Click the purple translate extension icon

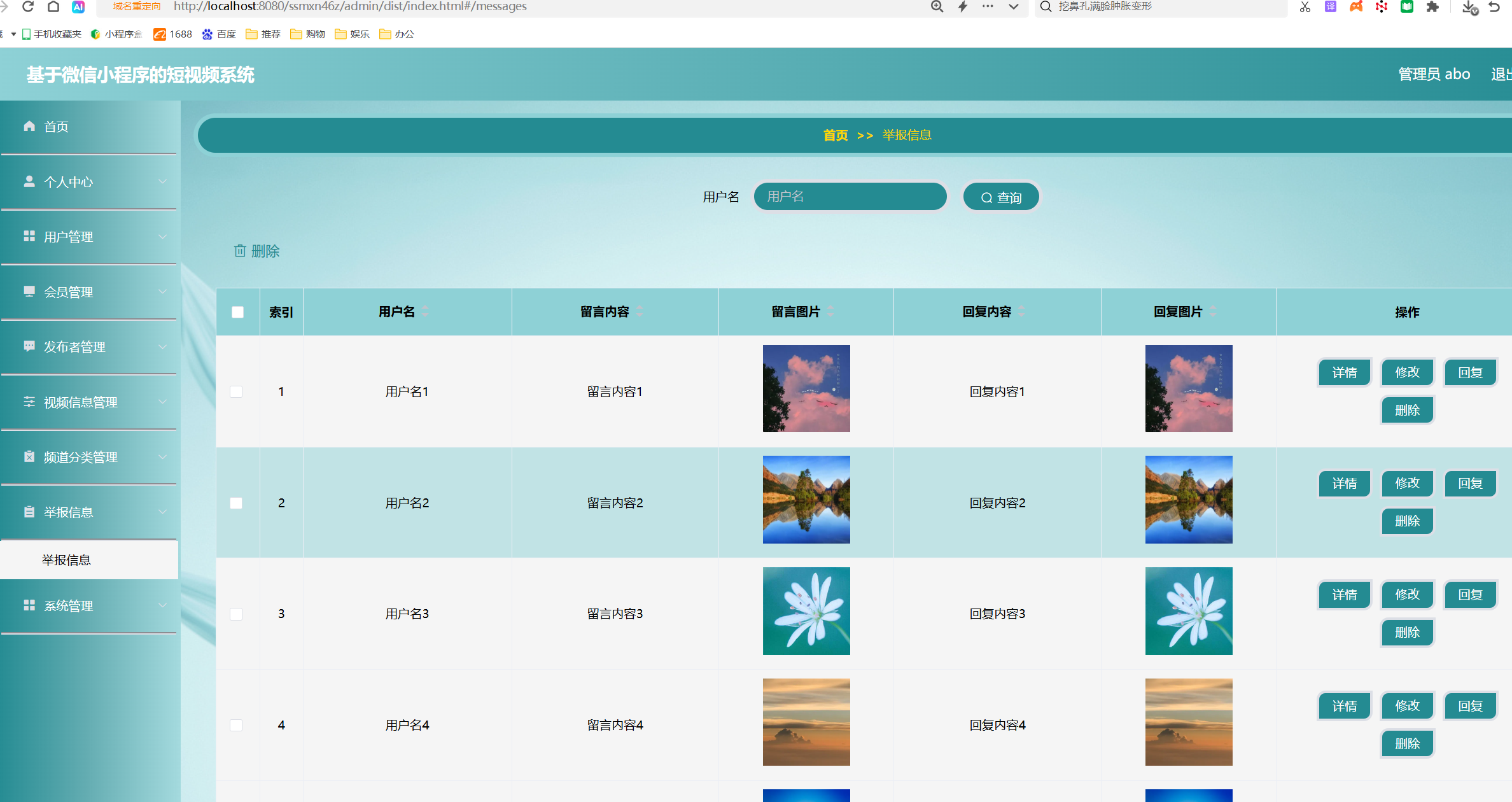click(1331, 6)
